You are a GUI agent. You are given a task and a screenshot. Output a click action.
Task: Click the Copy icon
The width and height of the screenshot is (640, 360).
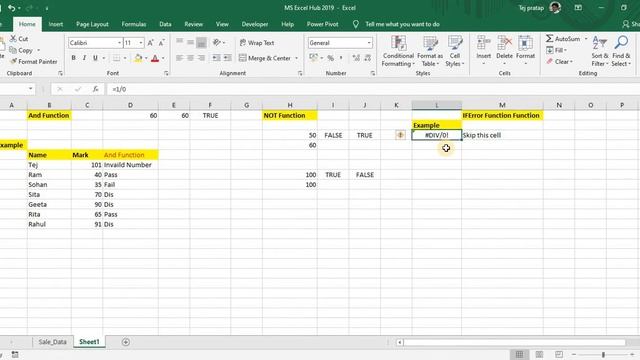(13, 50)
